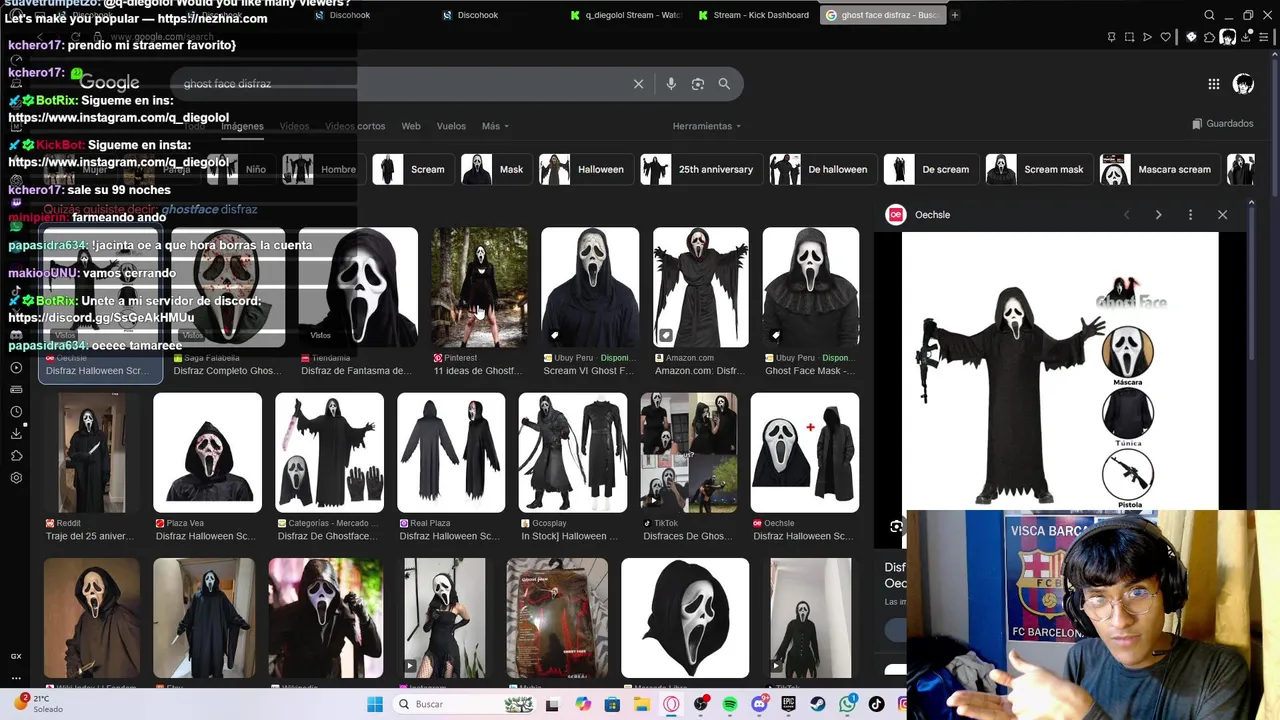Switch to Web search tab
The height and width of the screenshot is (720, 1280).
coord(411,126)
